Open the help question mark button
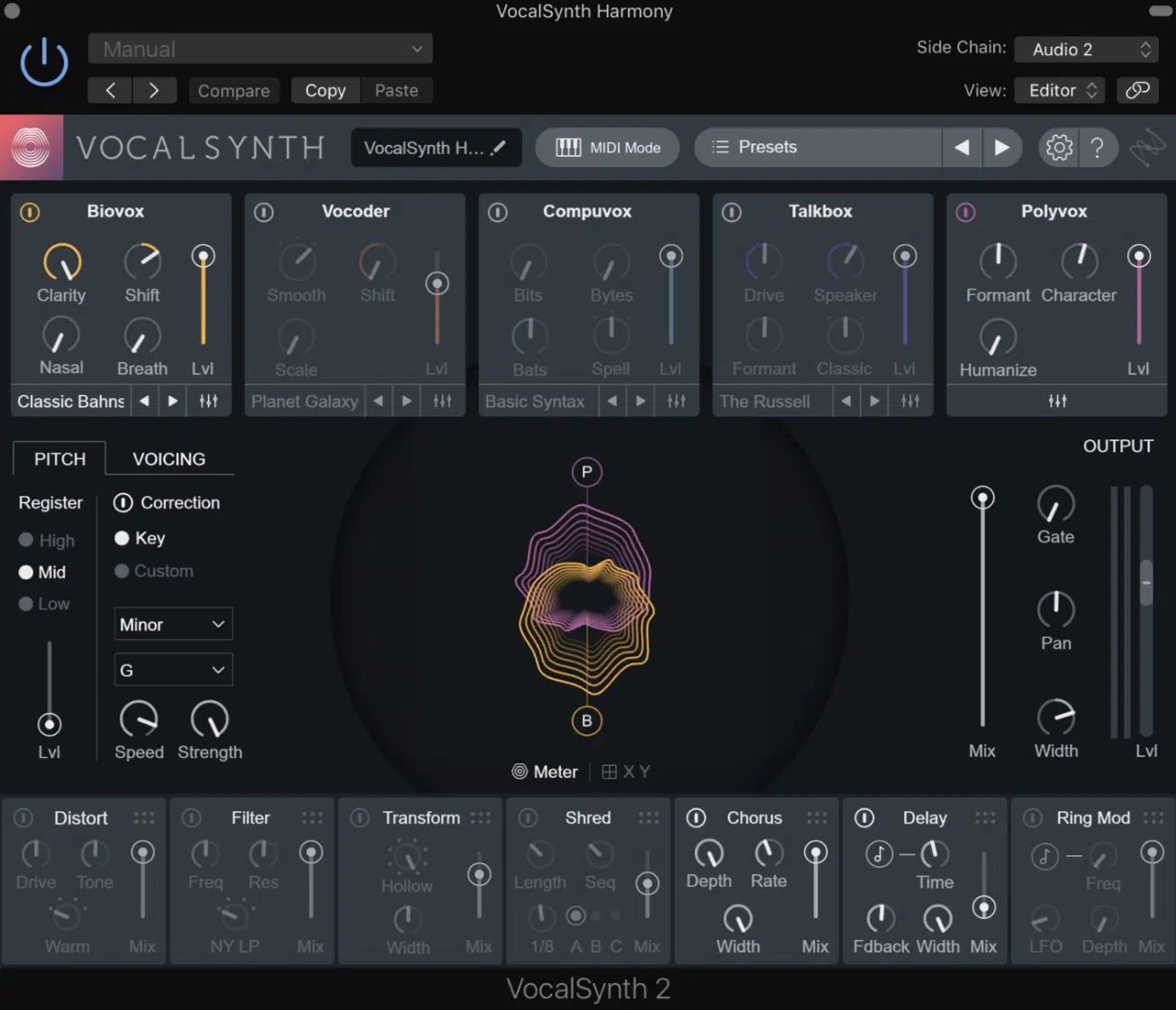Screen dimensions: 1176x1010 1097,147
